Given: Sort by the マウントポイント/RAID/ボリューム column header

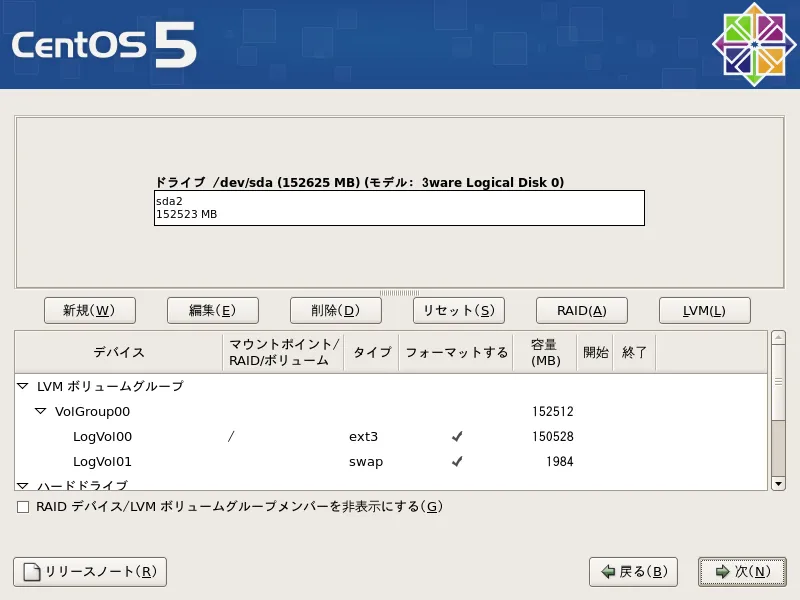Looking at the screenshot, I should tap(283, 352).
